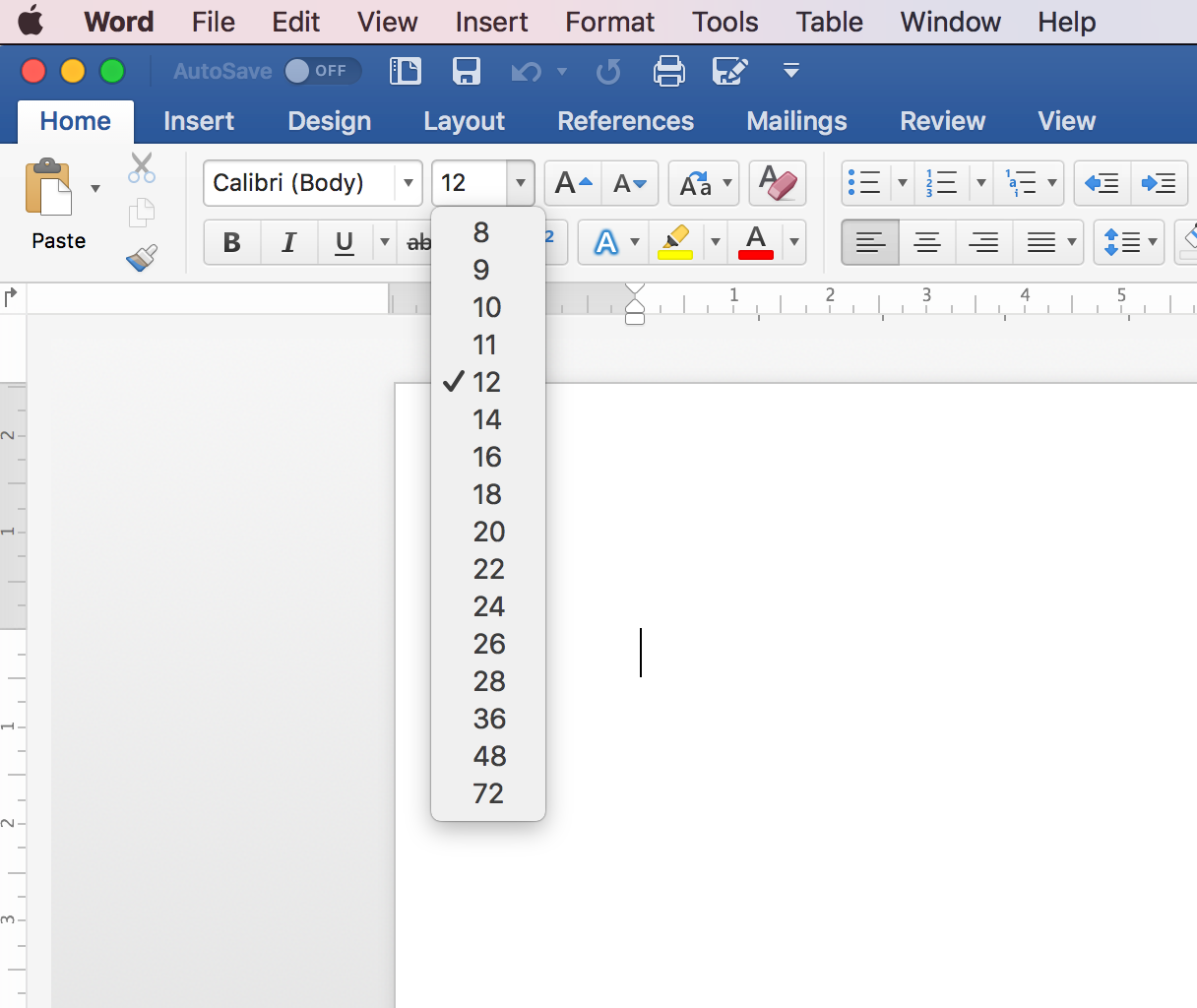The height and width of the screenshot is (1008, 1197).
Task: Toggle AutoSave switch
Action: pos(322,71)
